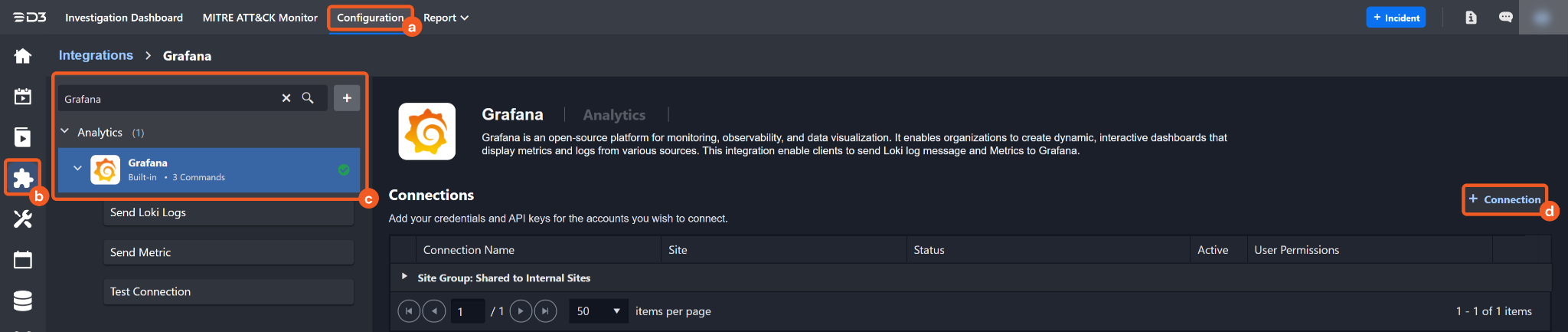Click the add integration plus button
Image resolution: width=1568 pixels, height=332 pixels.
coord(347,98)
